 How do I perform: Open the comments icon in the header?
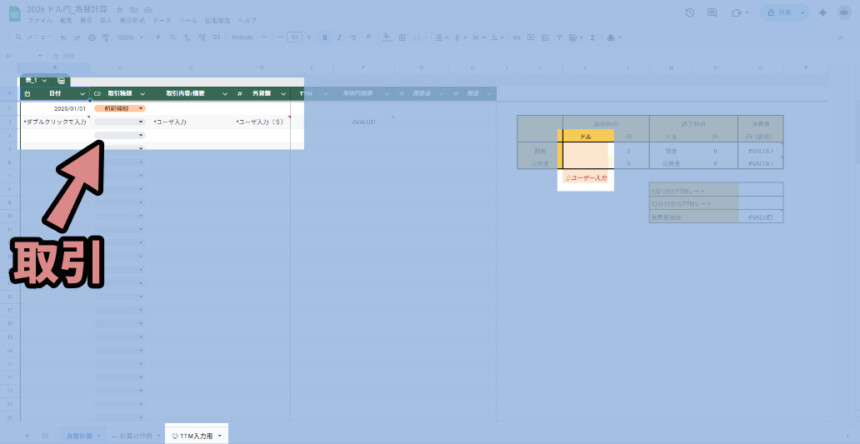[714, 12]
